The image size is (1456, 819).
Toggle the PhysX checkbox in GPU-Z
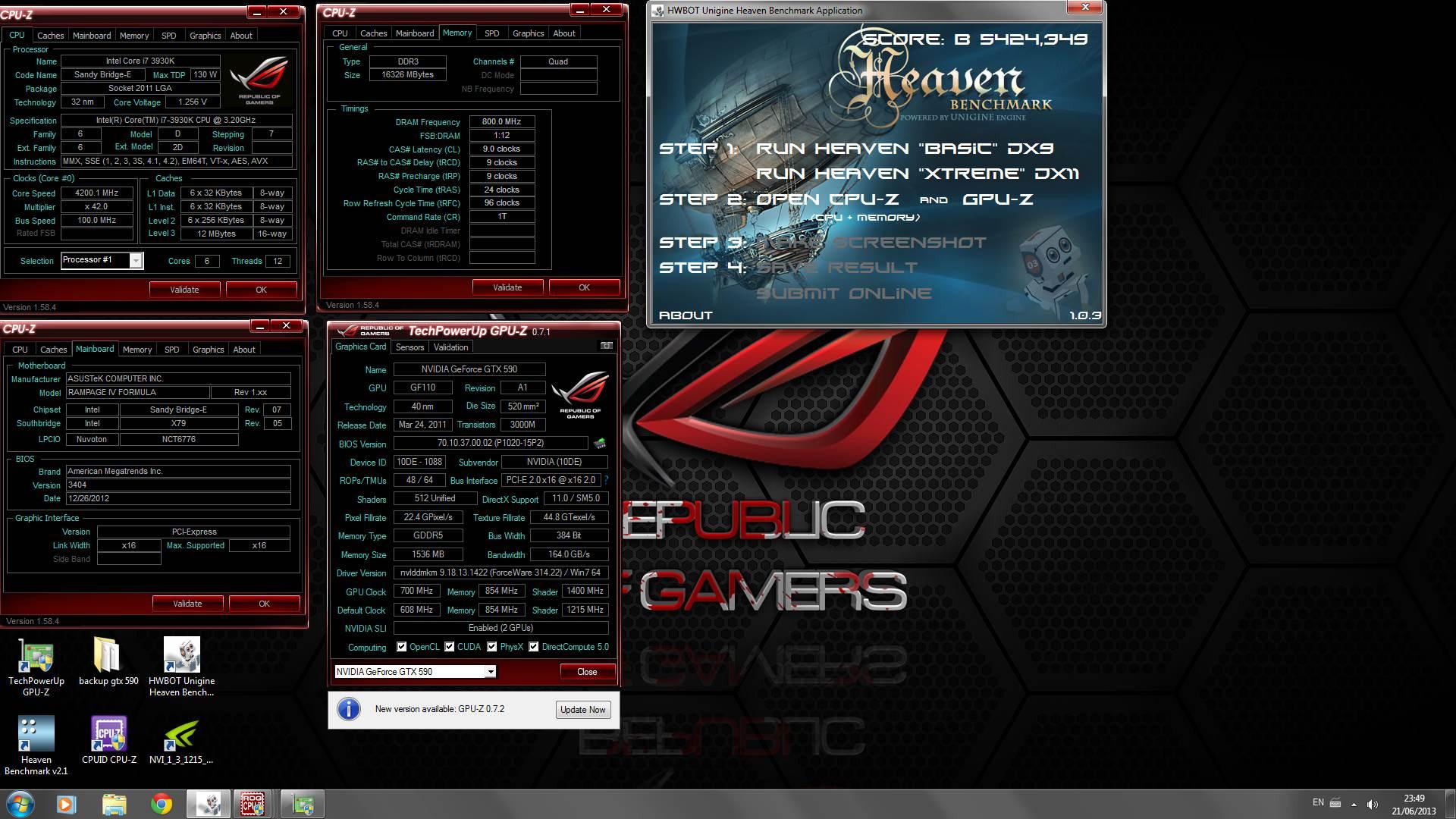click(492, 647)
